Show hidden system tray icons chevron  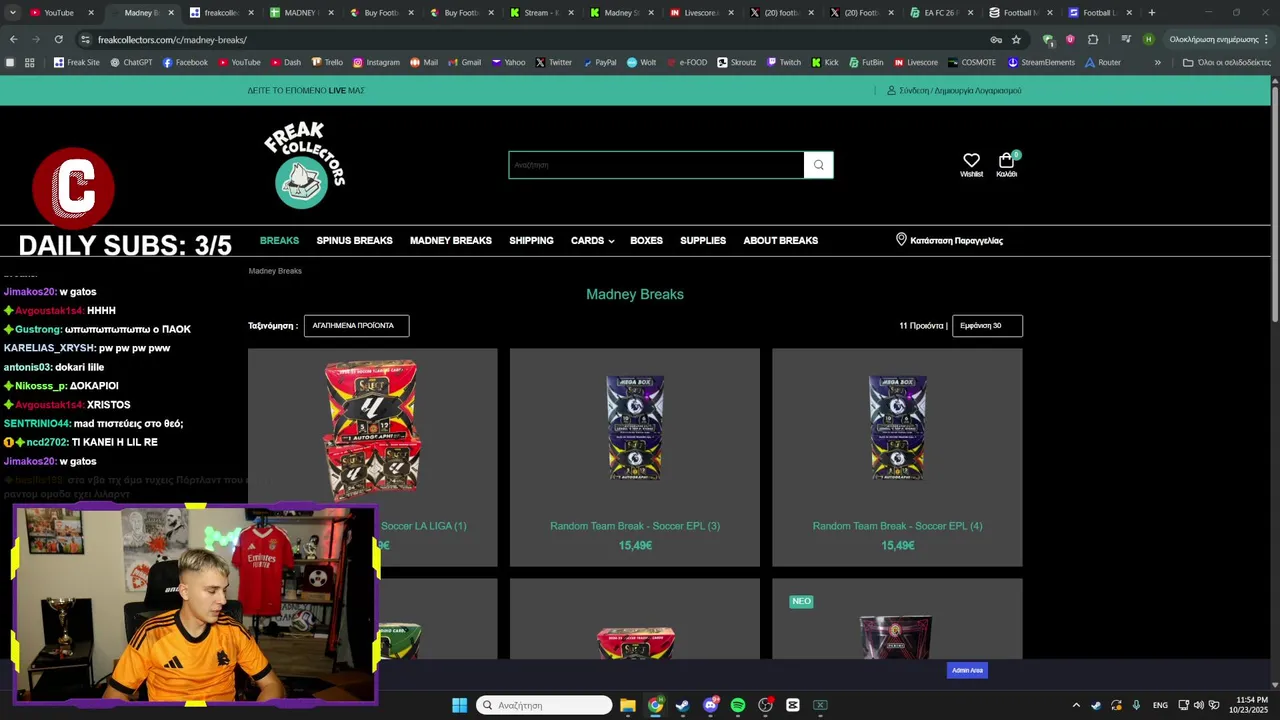pyautogui.click(x=1076, y=705)
